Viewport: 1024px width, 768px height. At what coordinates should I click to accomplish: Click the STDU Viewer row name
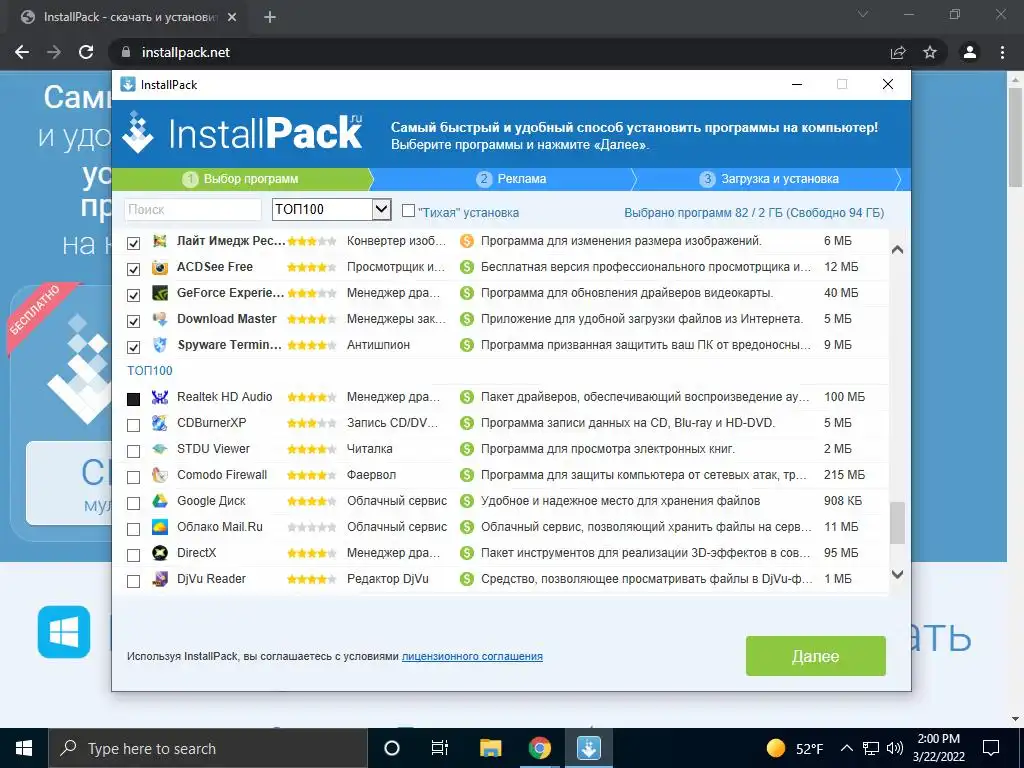click(214, 449)
